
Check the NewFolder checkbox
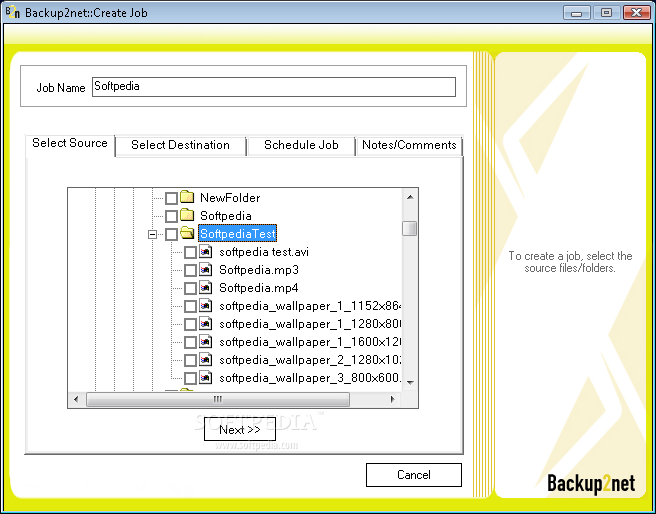click(x=171, y=198)
